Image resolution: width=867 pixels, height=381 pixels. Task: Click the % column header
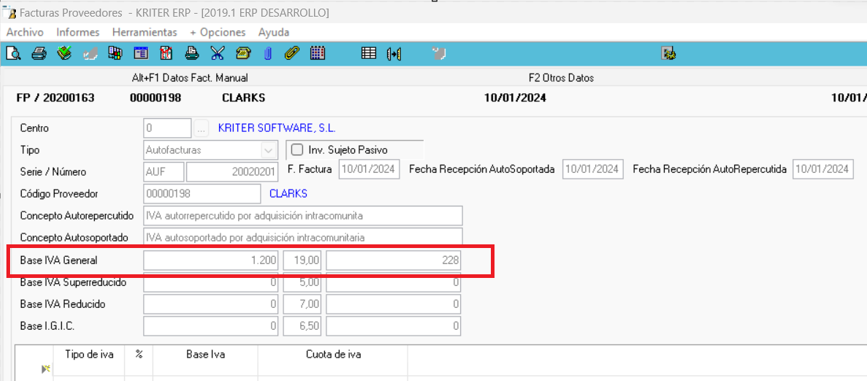(x=139, y=355)
